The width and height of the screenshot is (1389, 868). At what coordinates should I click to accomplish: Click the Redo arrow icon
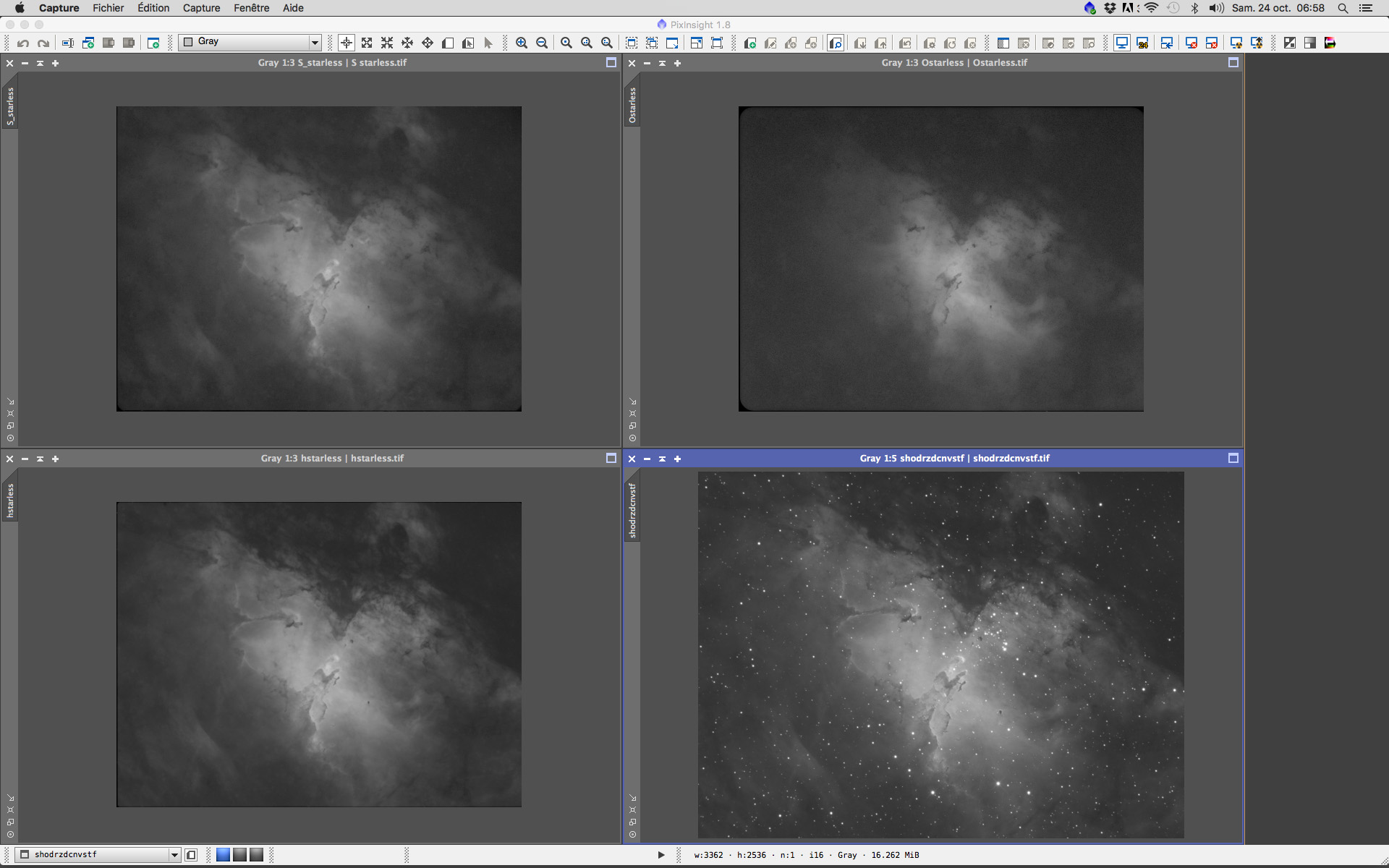tap(43, 43)
